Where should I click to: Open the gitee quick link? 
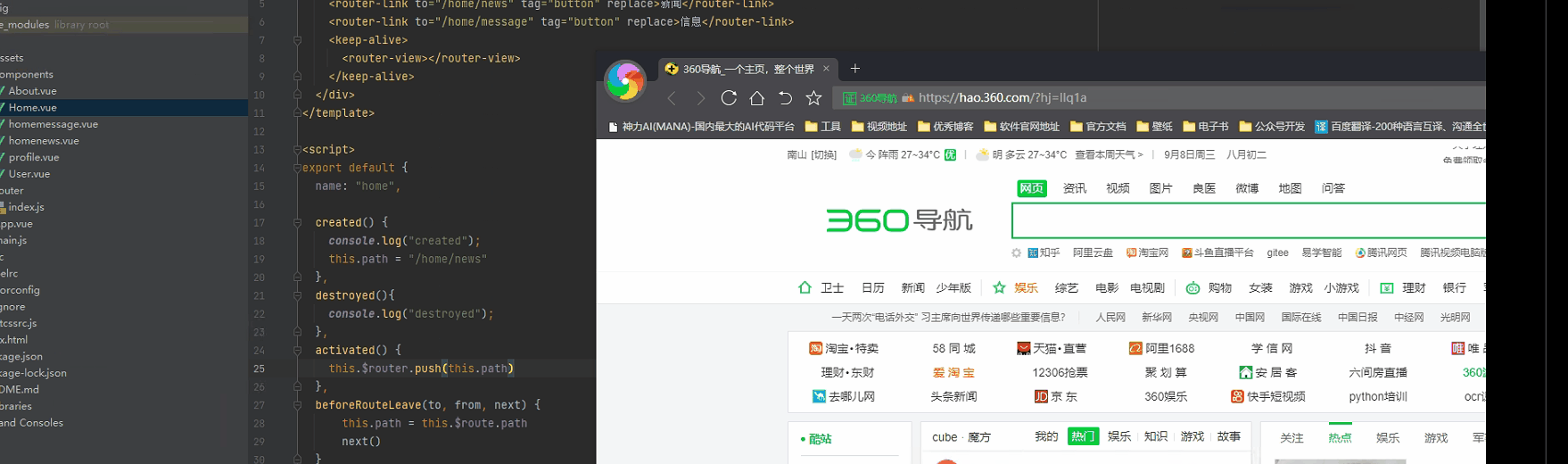click(1277, 253)
